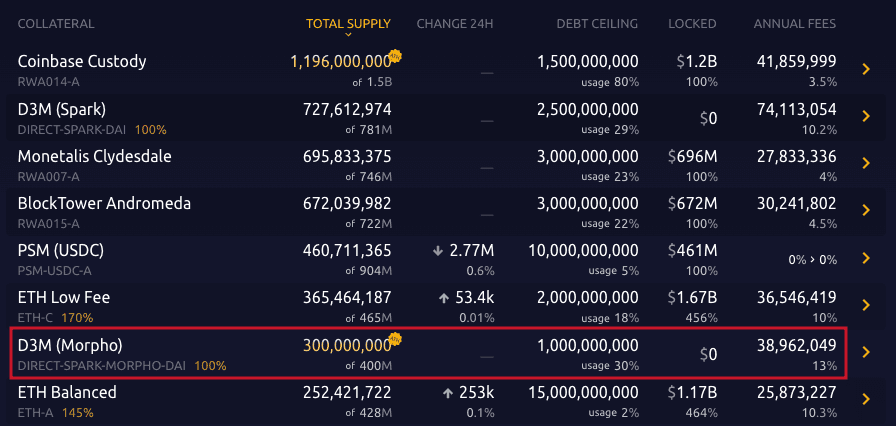Sort by the Debt Ceiling column header
896x426 pixels.
click(597, 23)
